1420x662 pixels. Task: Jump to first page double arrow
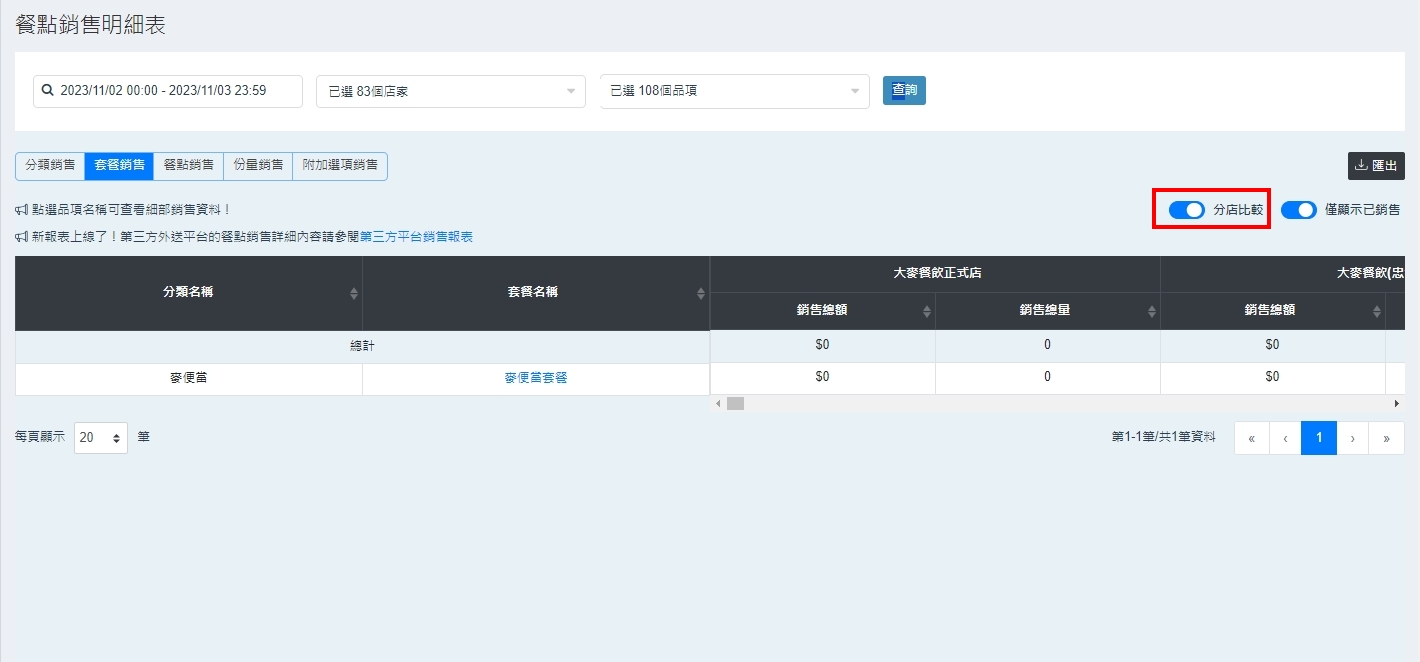(x=1251, y=438)
